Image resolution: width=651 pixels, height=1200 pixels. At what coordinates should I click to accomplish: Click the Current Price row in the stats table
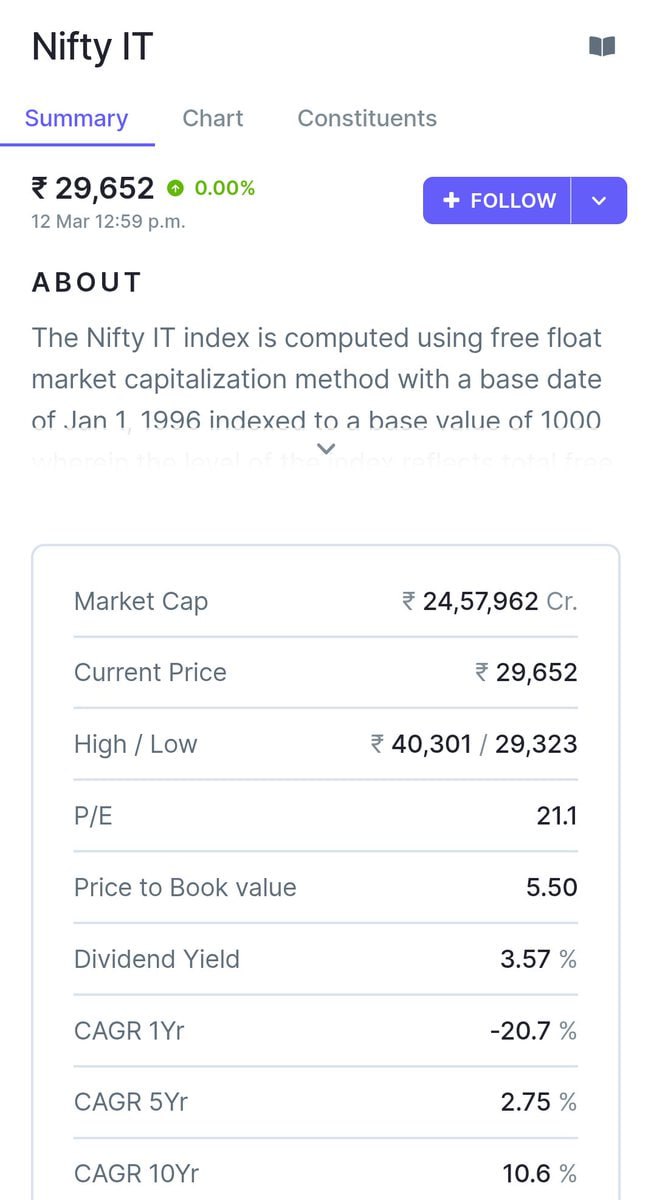pos(150,672)
